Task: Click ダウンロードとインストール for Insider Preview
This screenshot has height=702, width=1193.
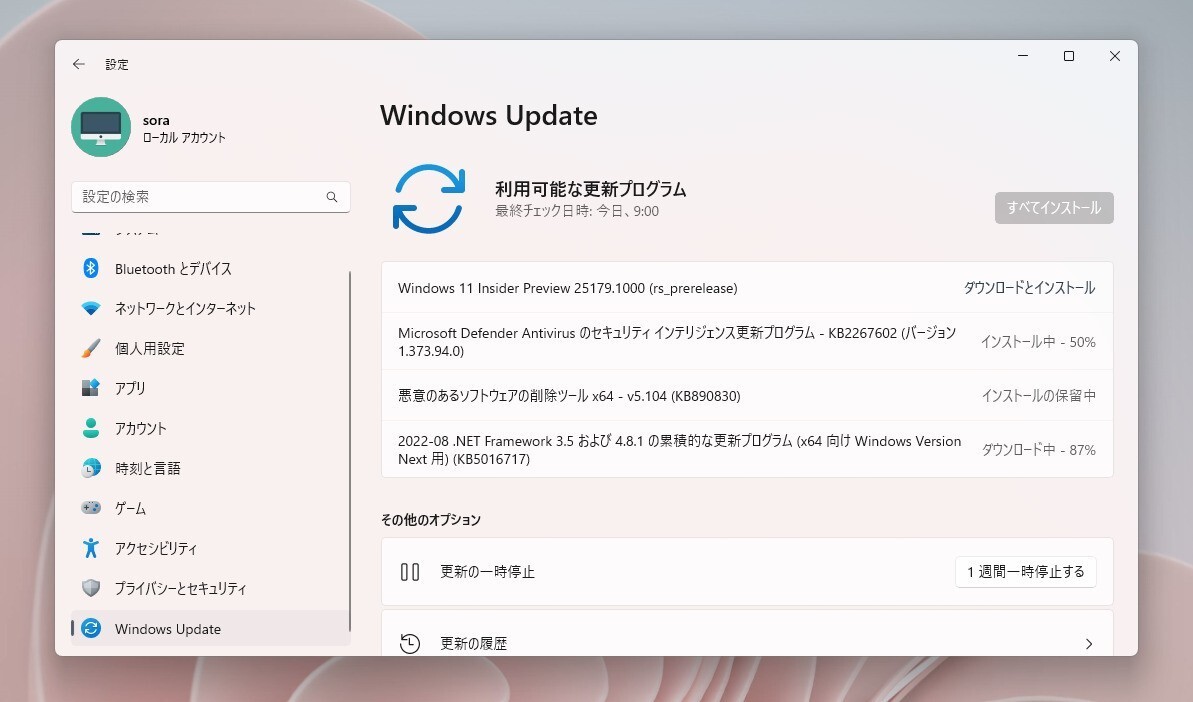Action: coord(1029,287)
